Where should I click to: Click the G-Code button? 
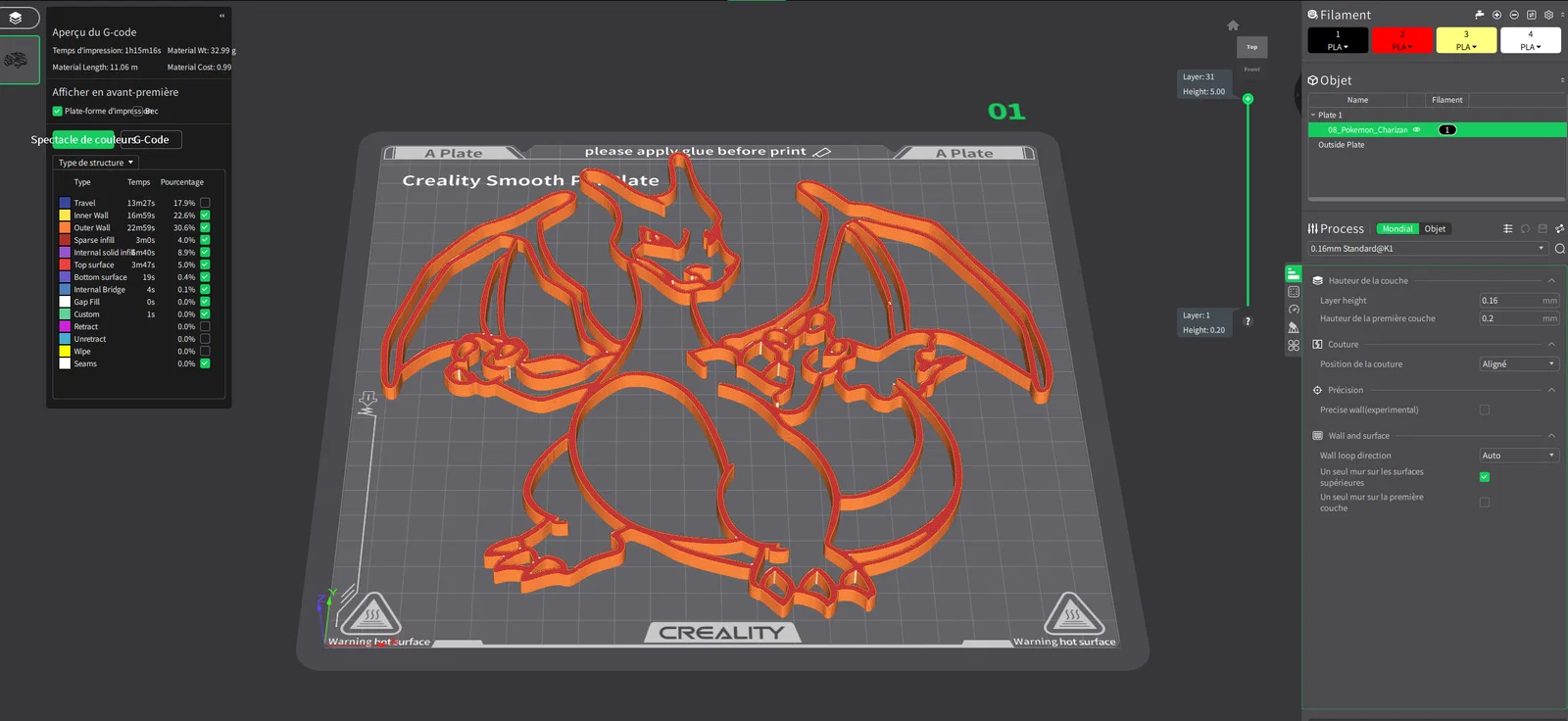click(149, 139)
